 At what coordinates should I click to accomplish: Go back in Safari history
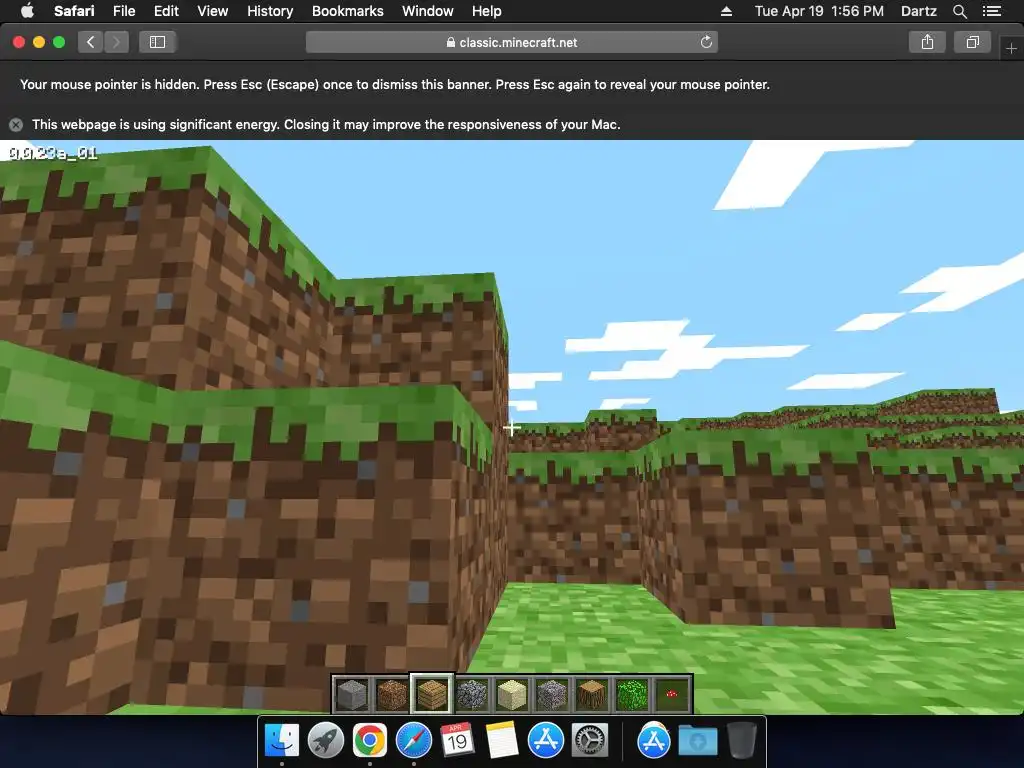coord(91,42)
